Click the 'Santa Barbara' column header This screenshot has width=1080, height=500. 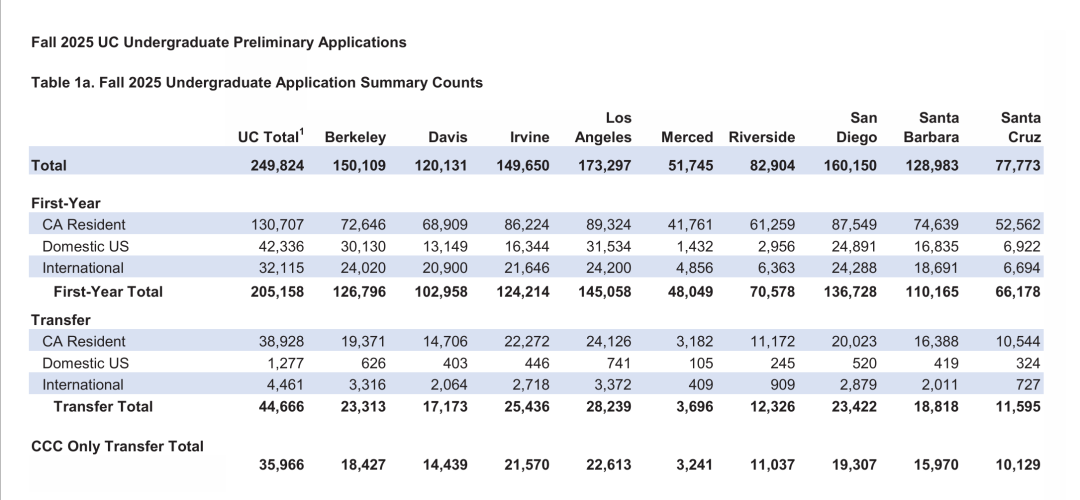(x=931, y=127)
